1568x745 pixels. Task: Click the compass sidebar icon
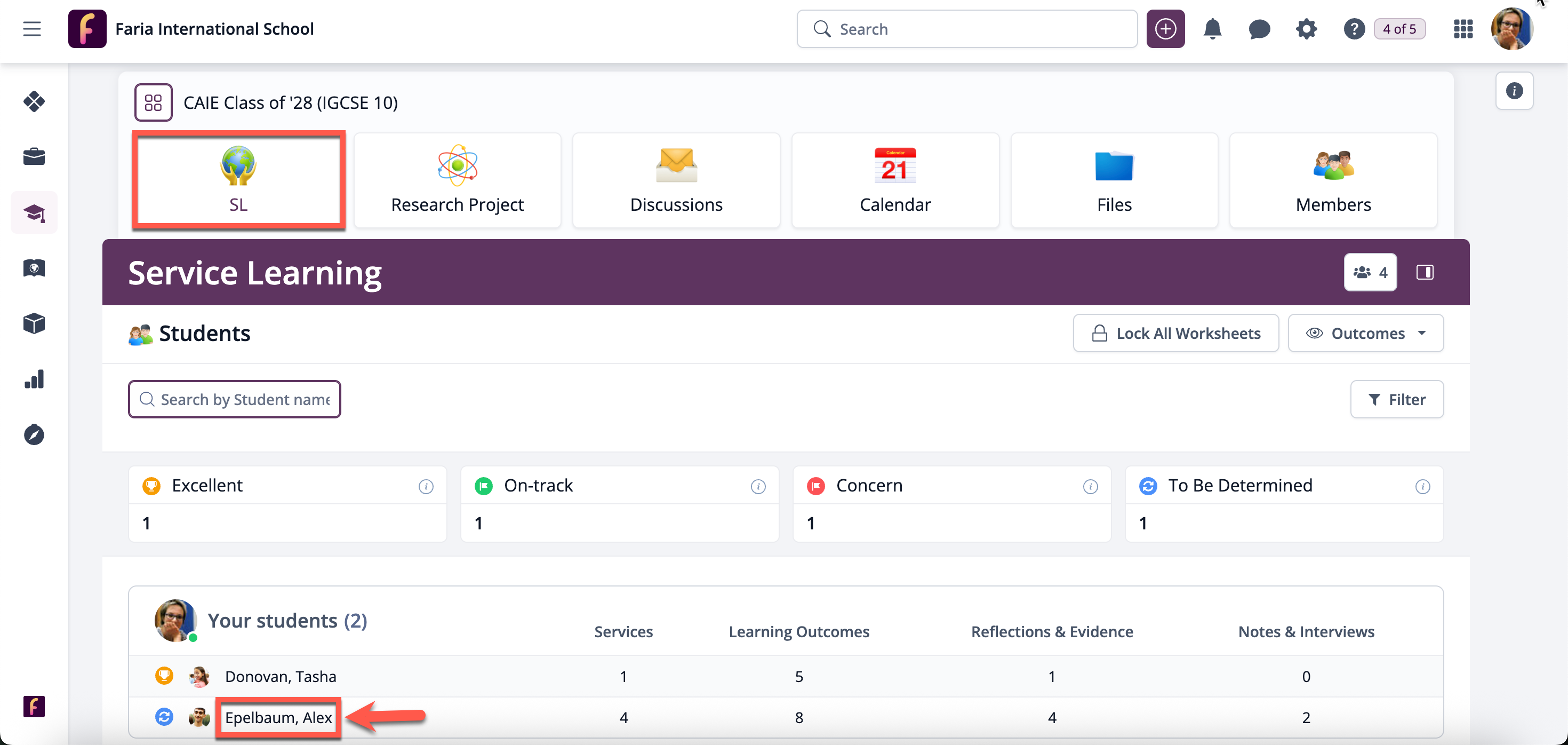point(34,434)
